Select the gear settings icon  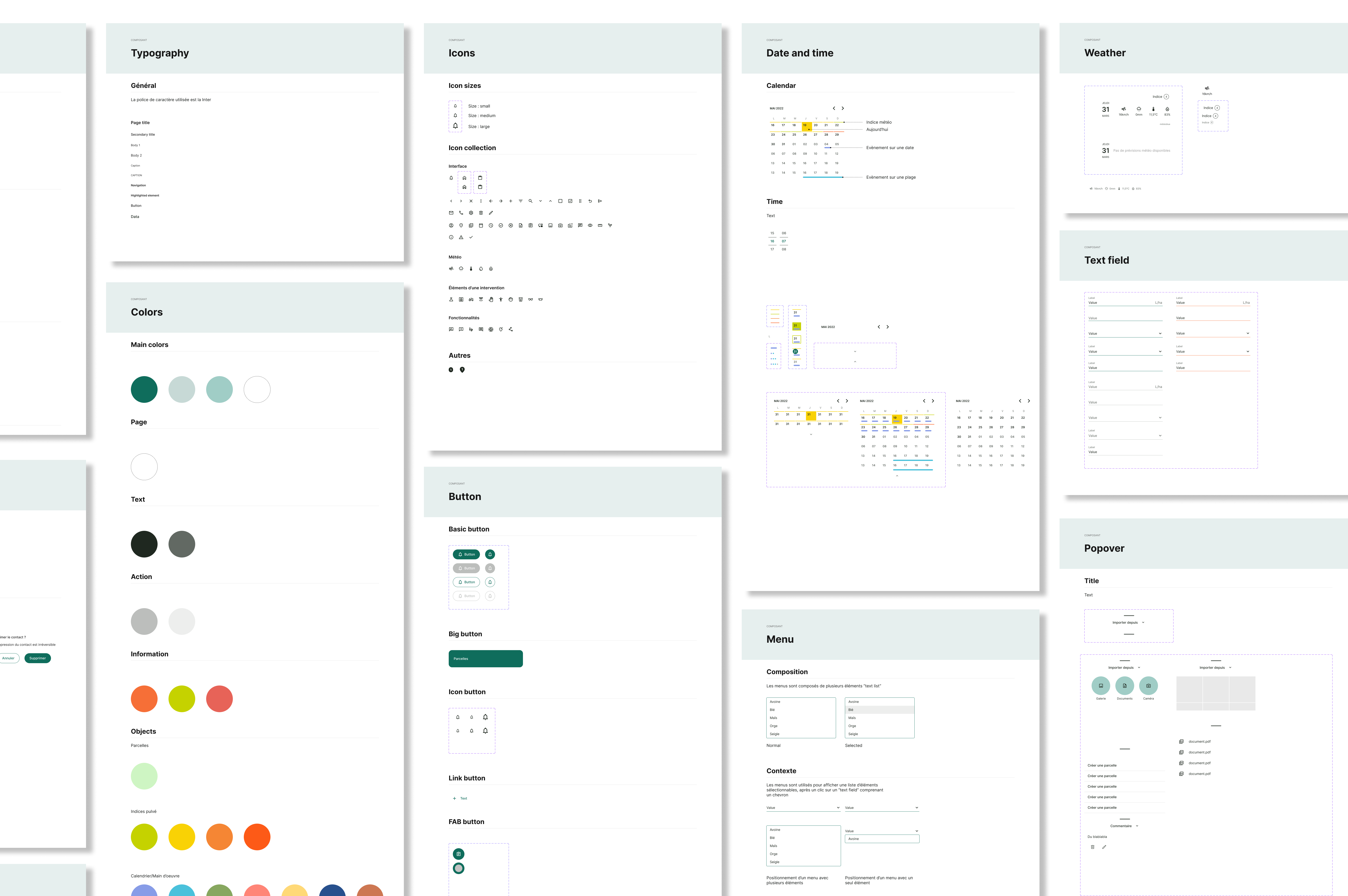tap(471, 213)
